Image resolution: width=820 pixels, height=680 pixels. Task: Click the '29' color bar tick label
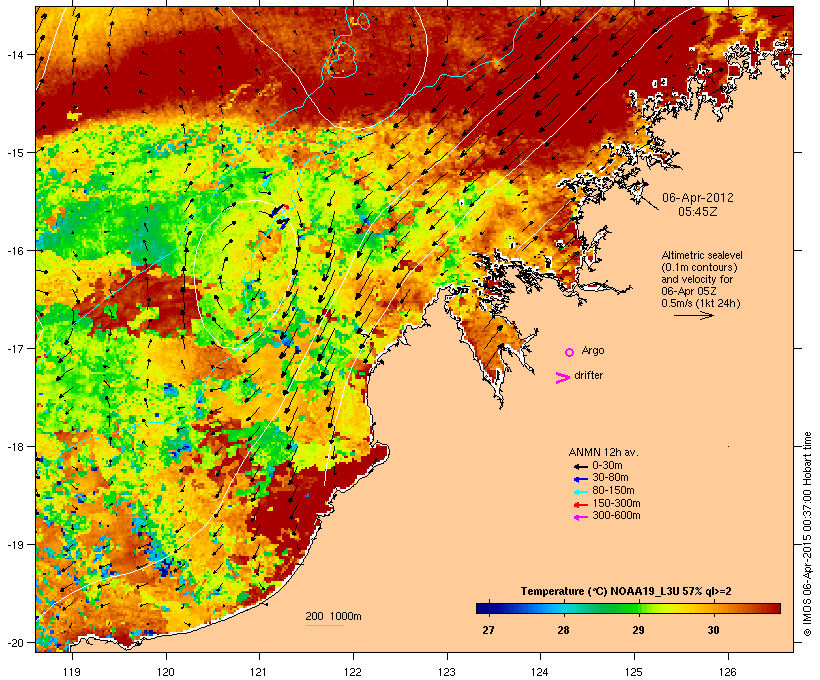tap(638, 630)
